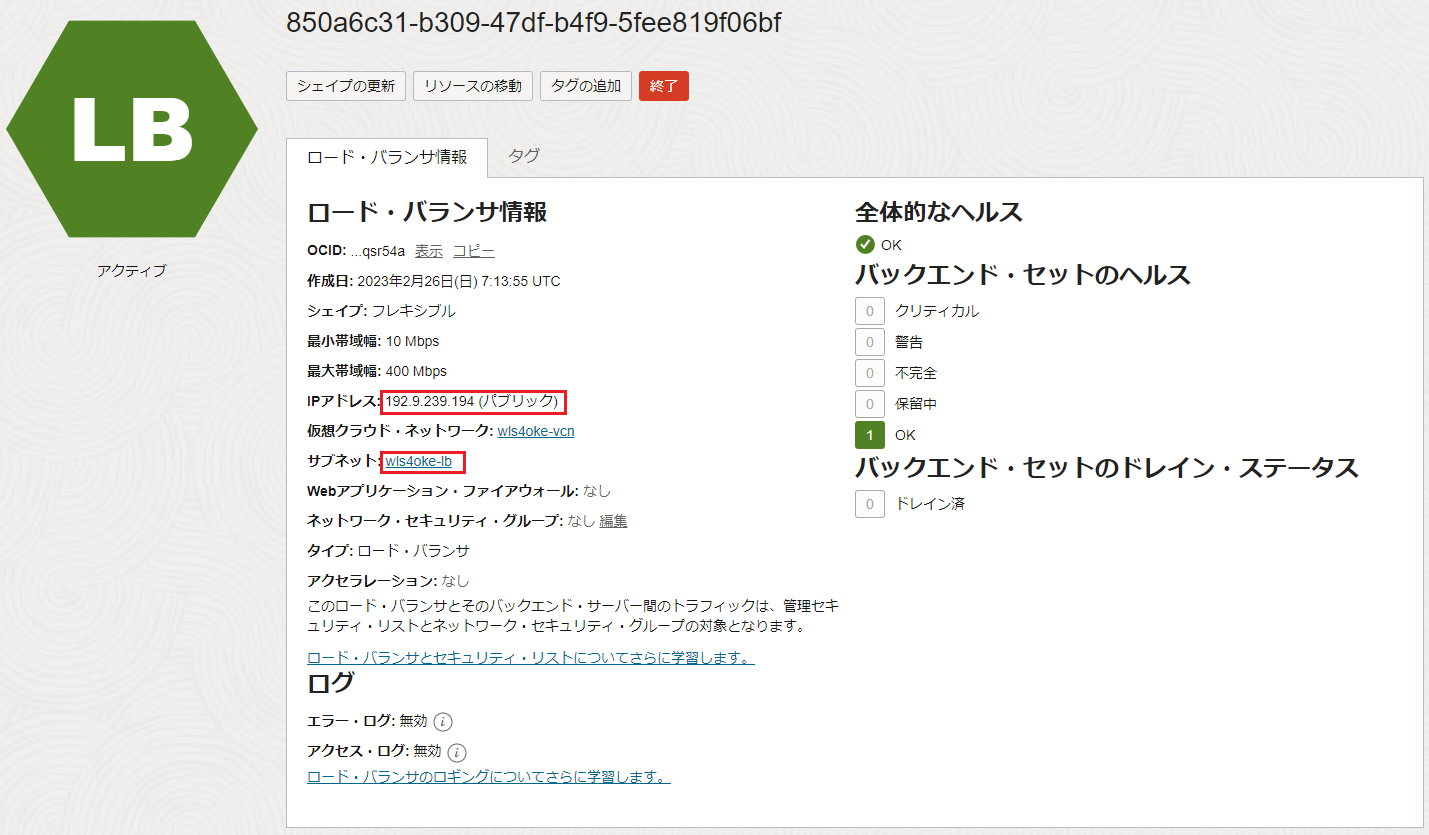Click the 10 Mbps minimum bandwidth value
The image size is (1429, 835).
click(412, 341)
